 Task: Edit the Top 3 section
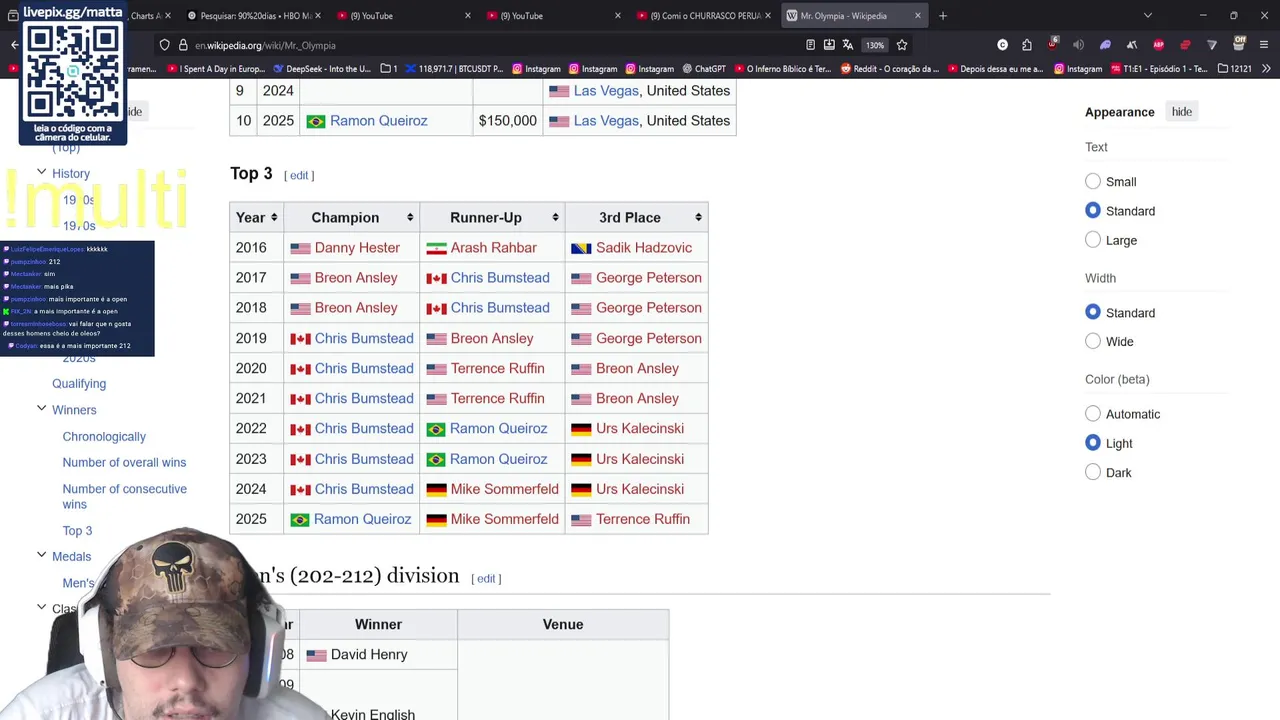(x=299, y=176)
